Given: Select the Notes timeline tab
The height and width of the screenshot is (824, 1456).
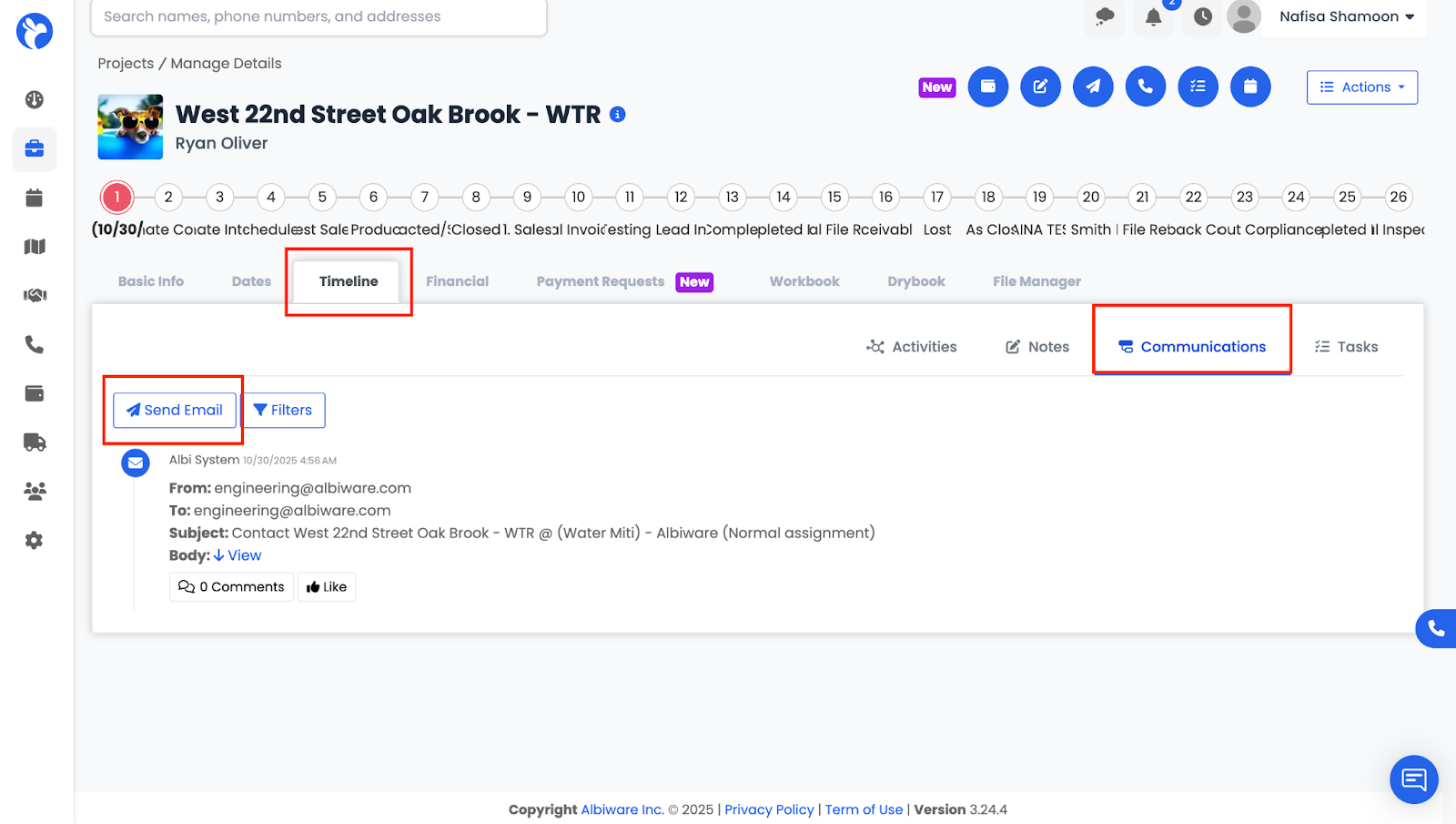Looking at the screenshot, I should 1037,347.
